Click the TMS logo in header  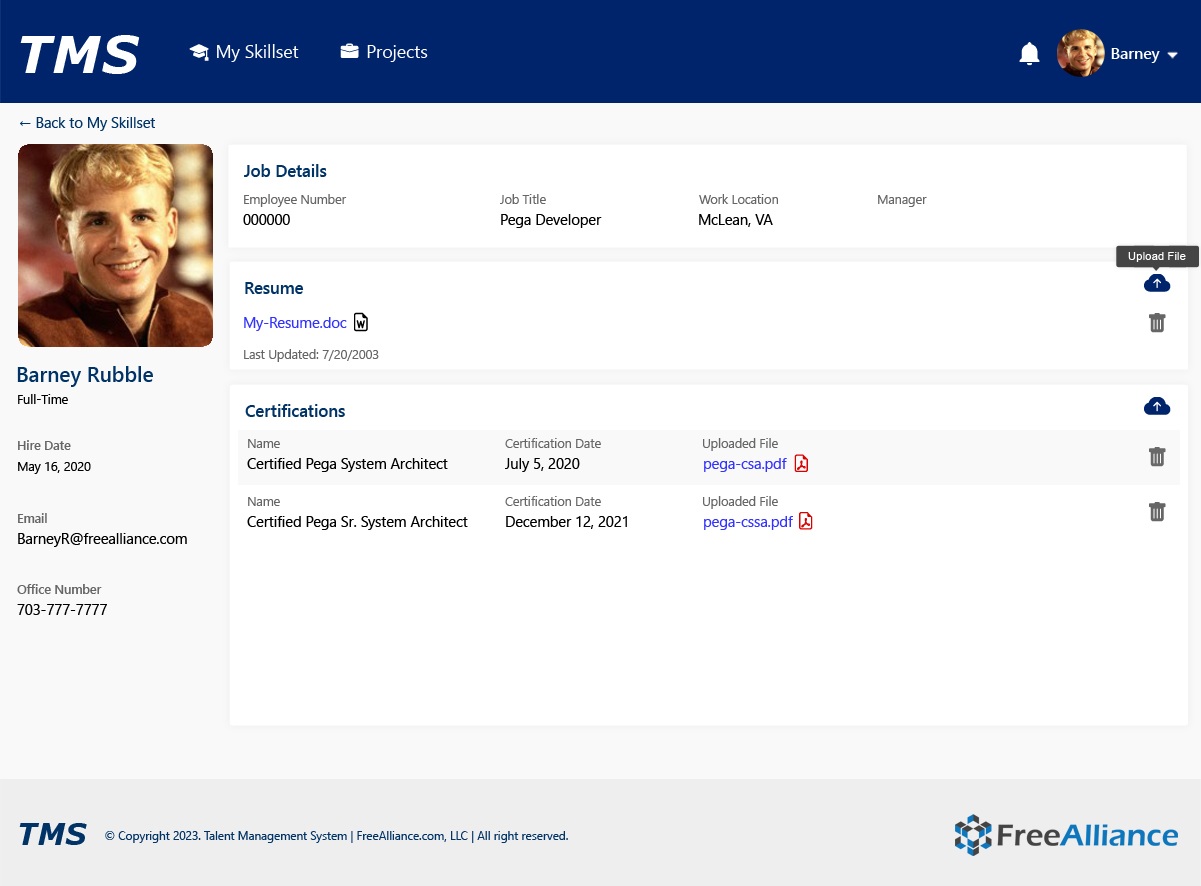click(x=79, y=54)
